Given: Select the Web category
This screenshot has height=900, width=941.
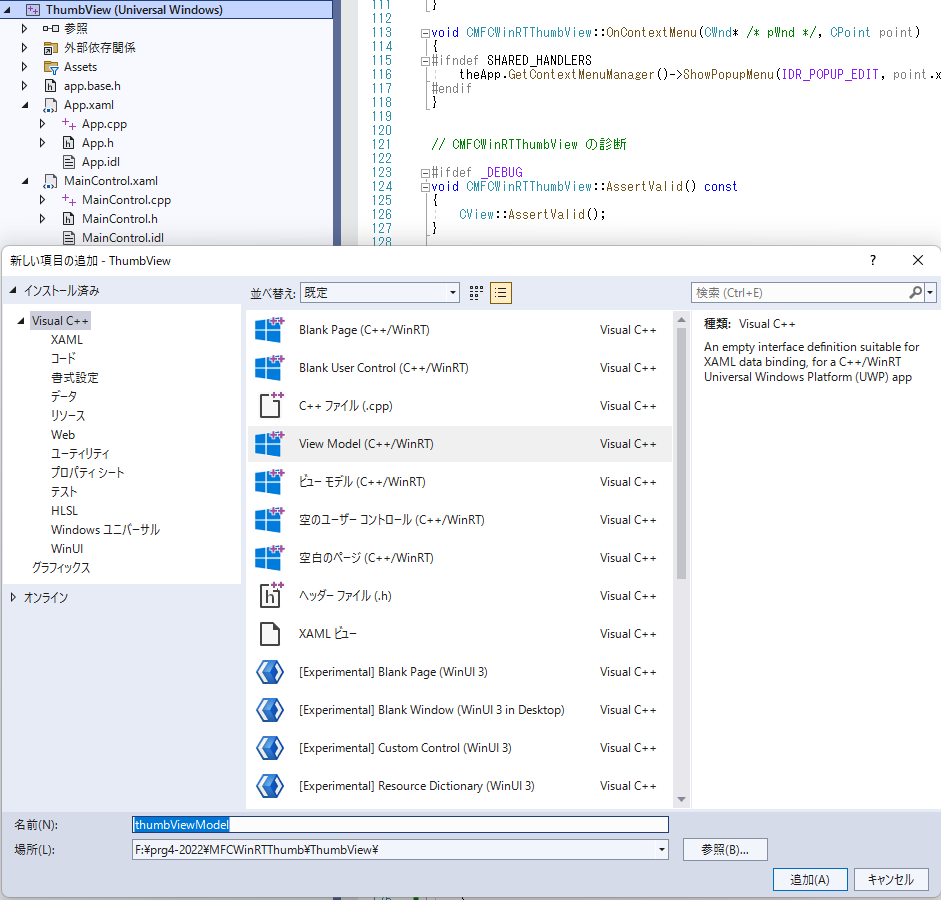Looking at the screenshot, I should pos(63,434).
